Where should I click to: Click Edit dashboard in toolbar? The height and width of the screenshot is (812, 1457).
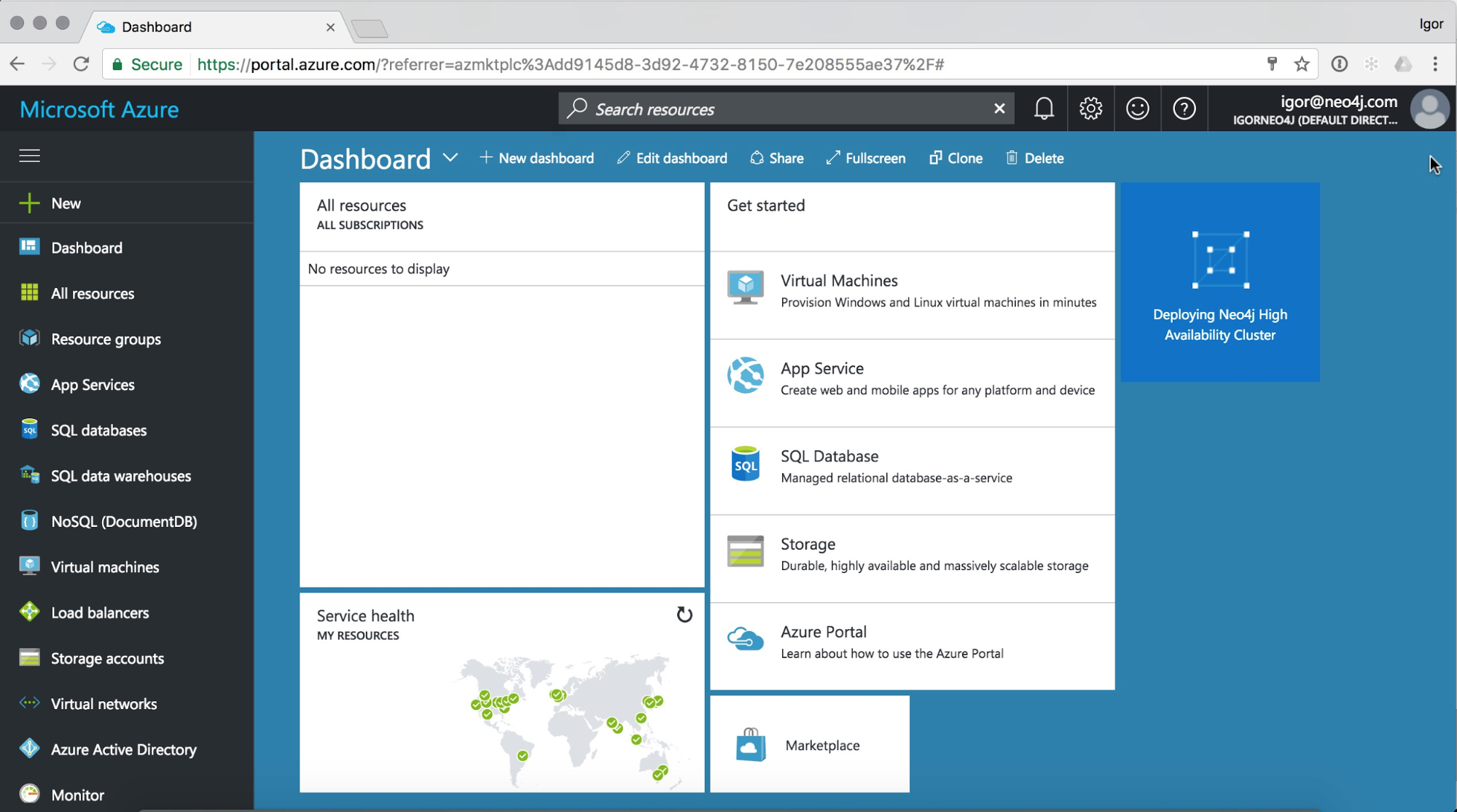point(672,158)
